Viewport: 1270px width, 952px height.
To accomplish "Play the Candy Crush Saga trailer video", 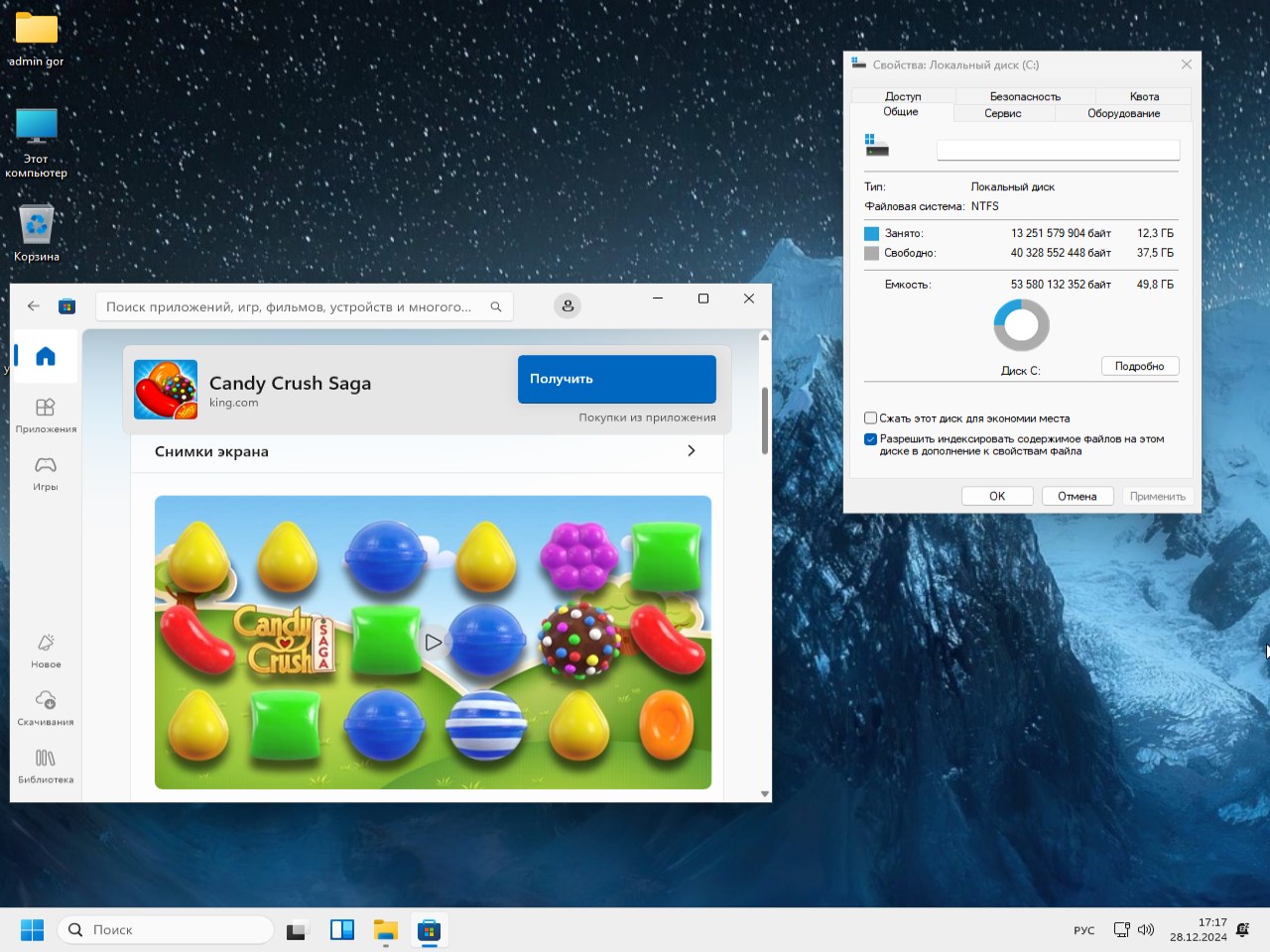I will [x=433, y=643].
